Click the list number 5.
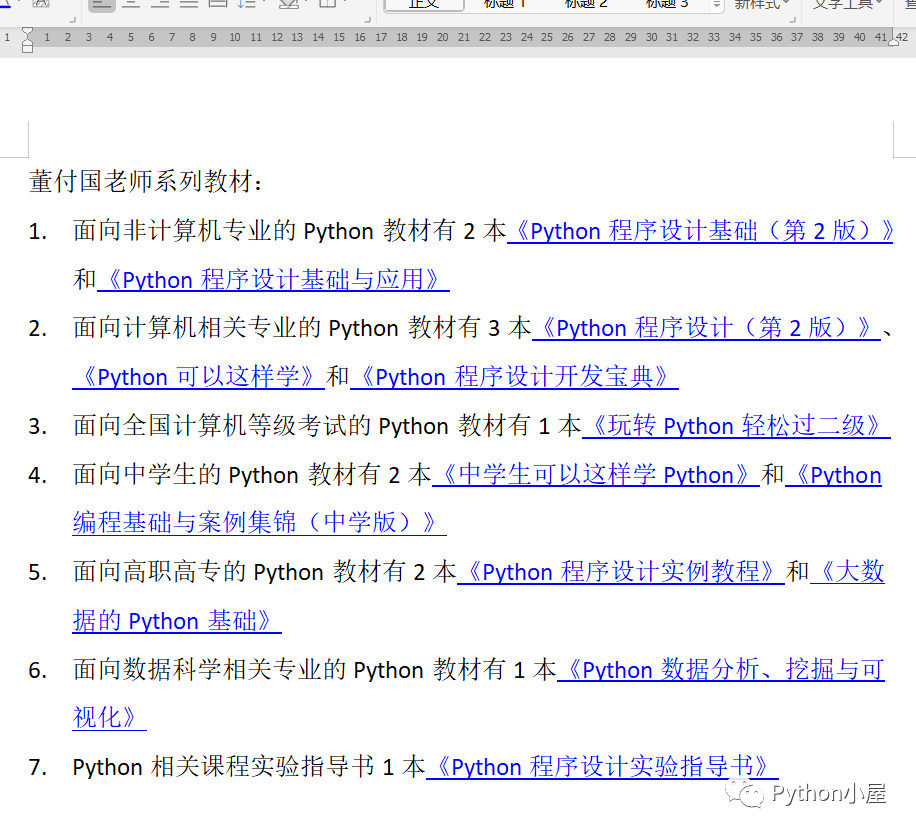Viewport: 916px width, 835px height. pyautogui.click(x=37, y=573)
